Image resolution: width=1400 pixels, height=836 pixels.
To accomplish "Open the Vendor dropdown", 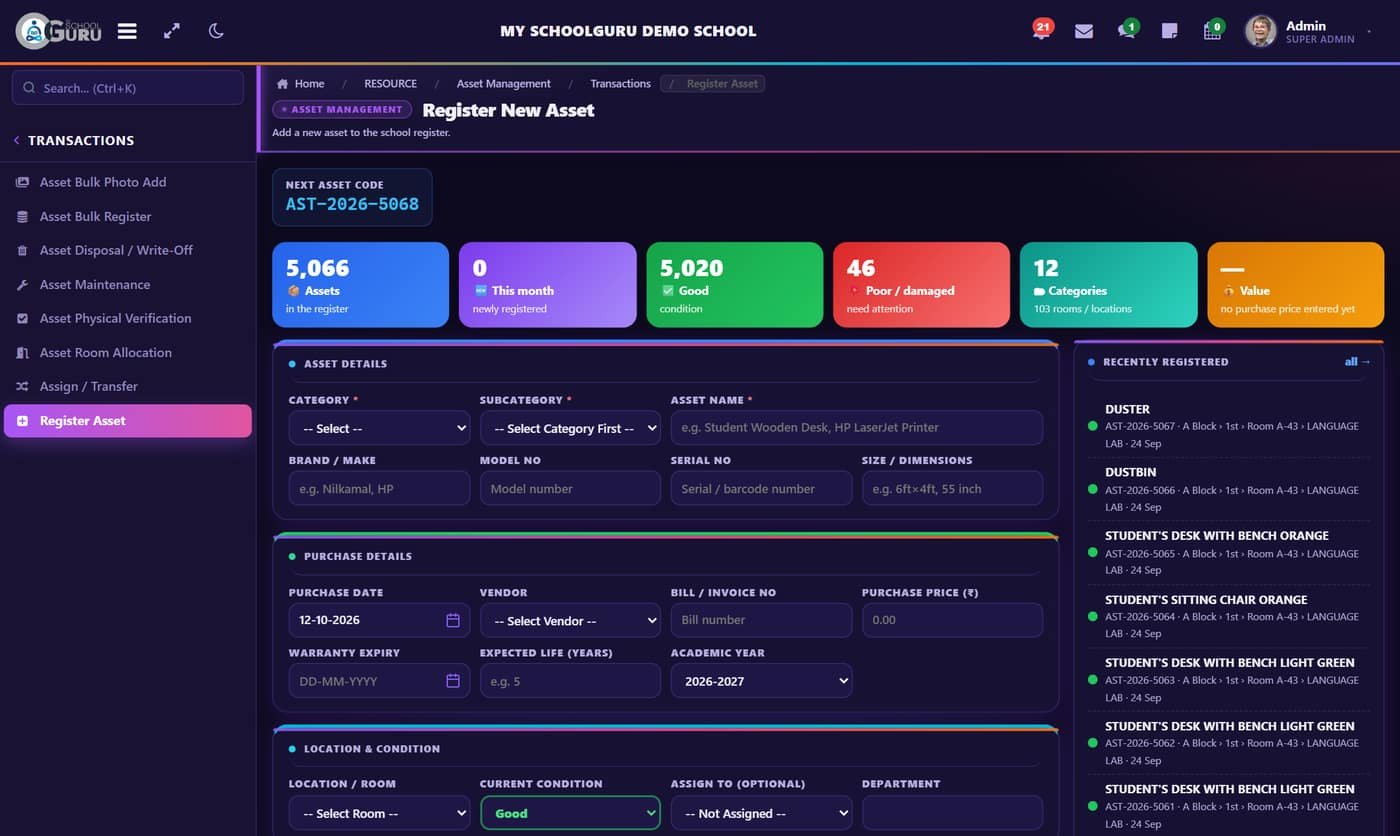I will 570,620.
